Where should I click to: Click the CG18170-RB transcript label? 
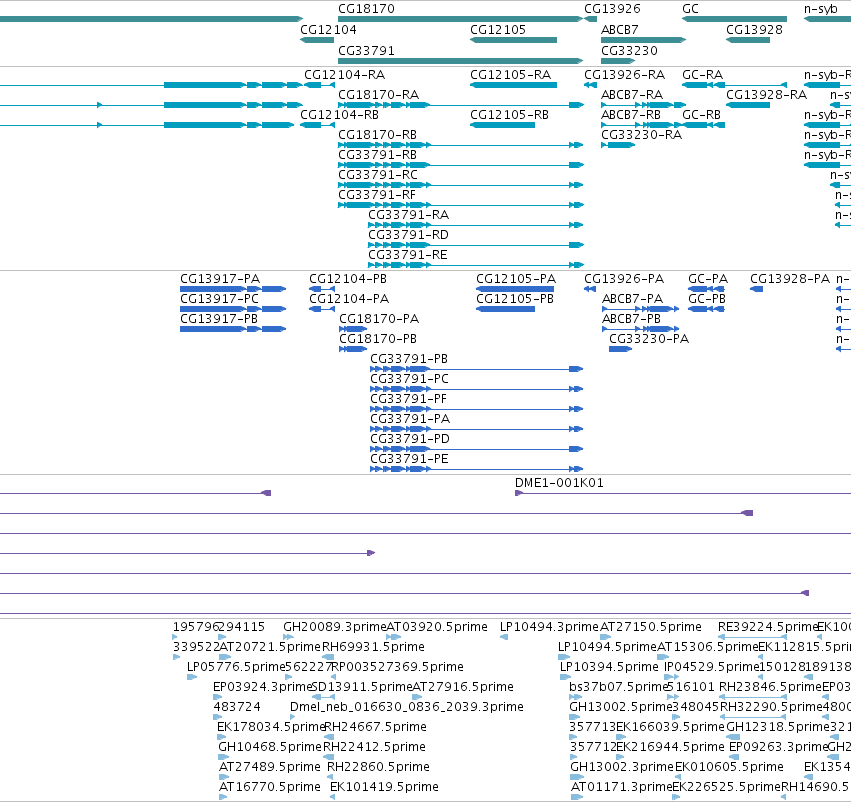click(x=378, y=135)
